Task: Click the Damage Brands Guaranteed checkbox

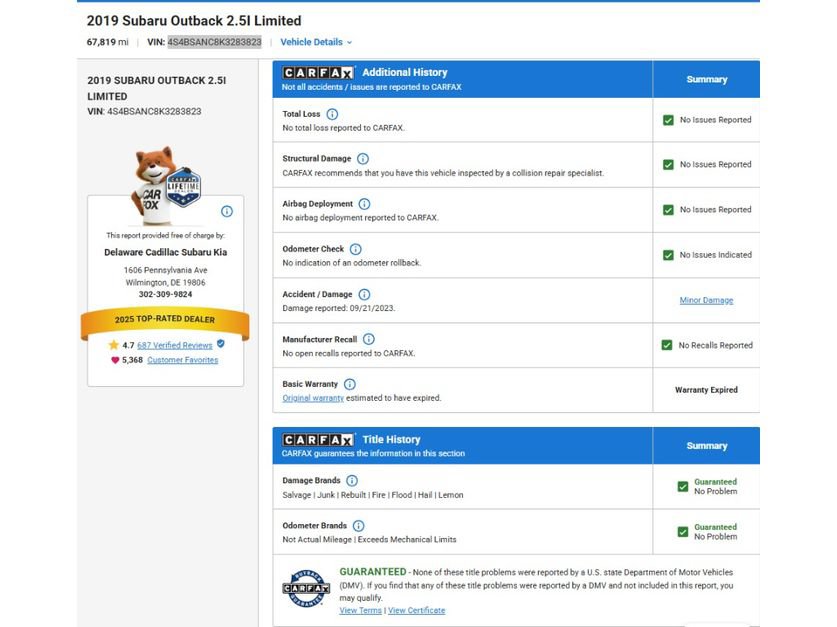Action: click(x=683, y=487)
